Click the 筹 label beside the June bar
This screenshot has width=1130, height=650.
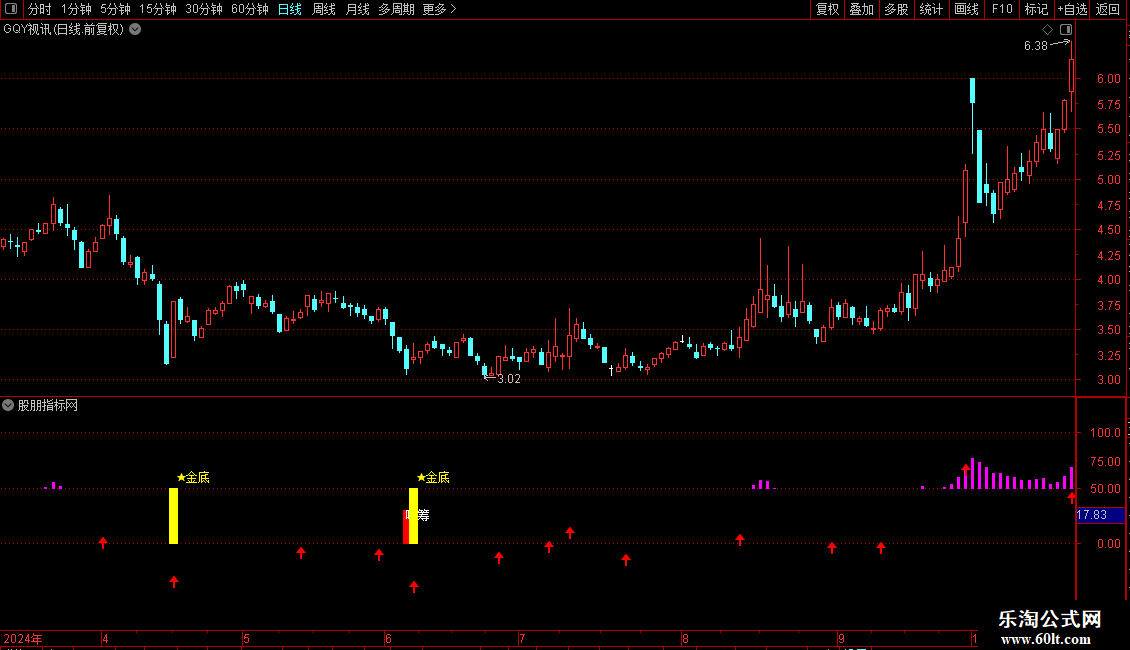(x=424, y=515)
